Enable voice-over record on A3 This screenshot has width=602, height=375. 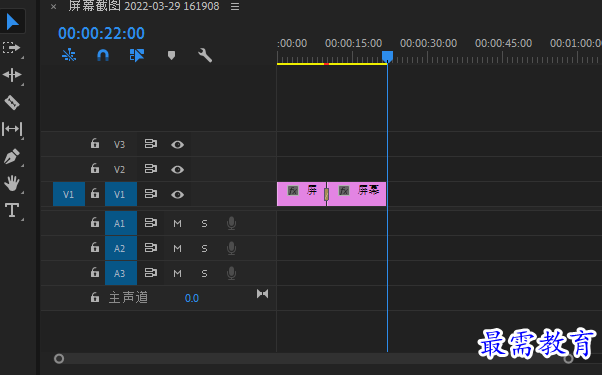(231, 273)
